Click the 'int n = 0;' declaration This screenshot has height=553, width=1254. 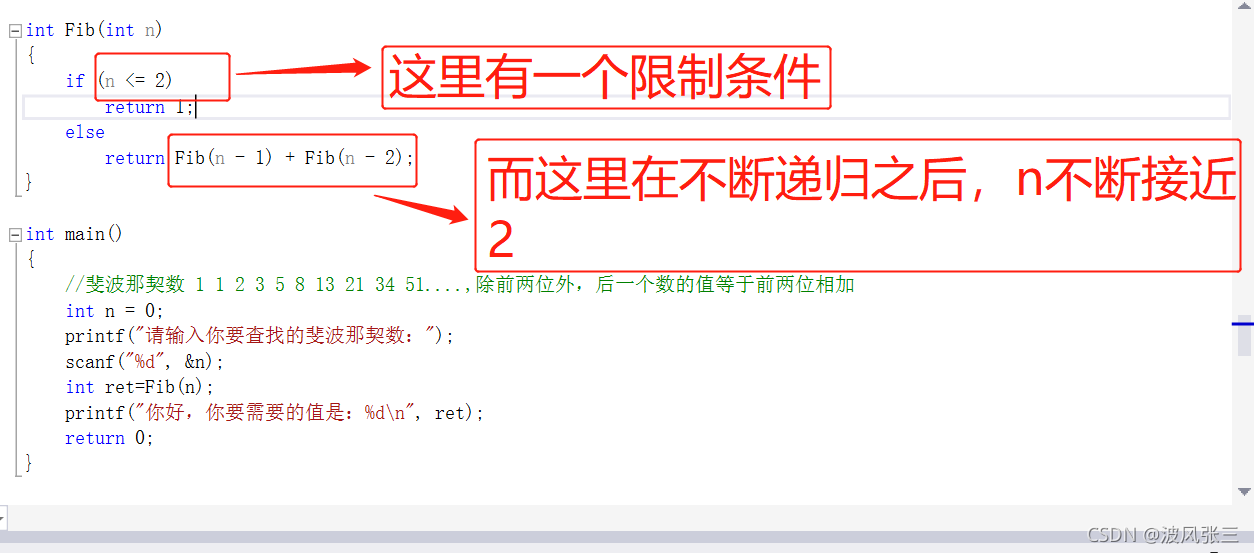115,311
